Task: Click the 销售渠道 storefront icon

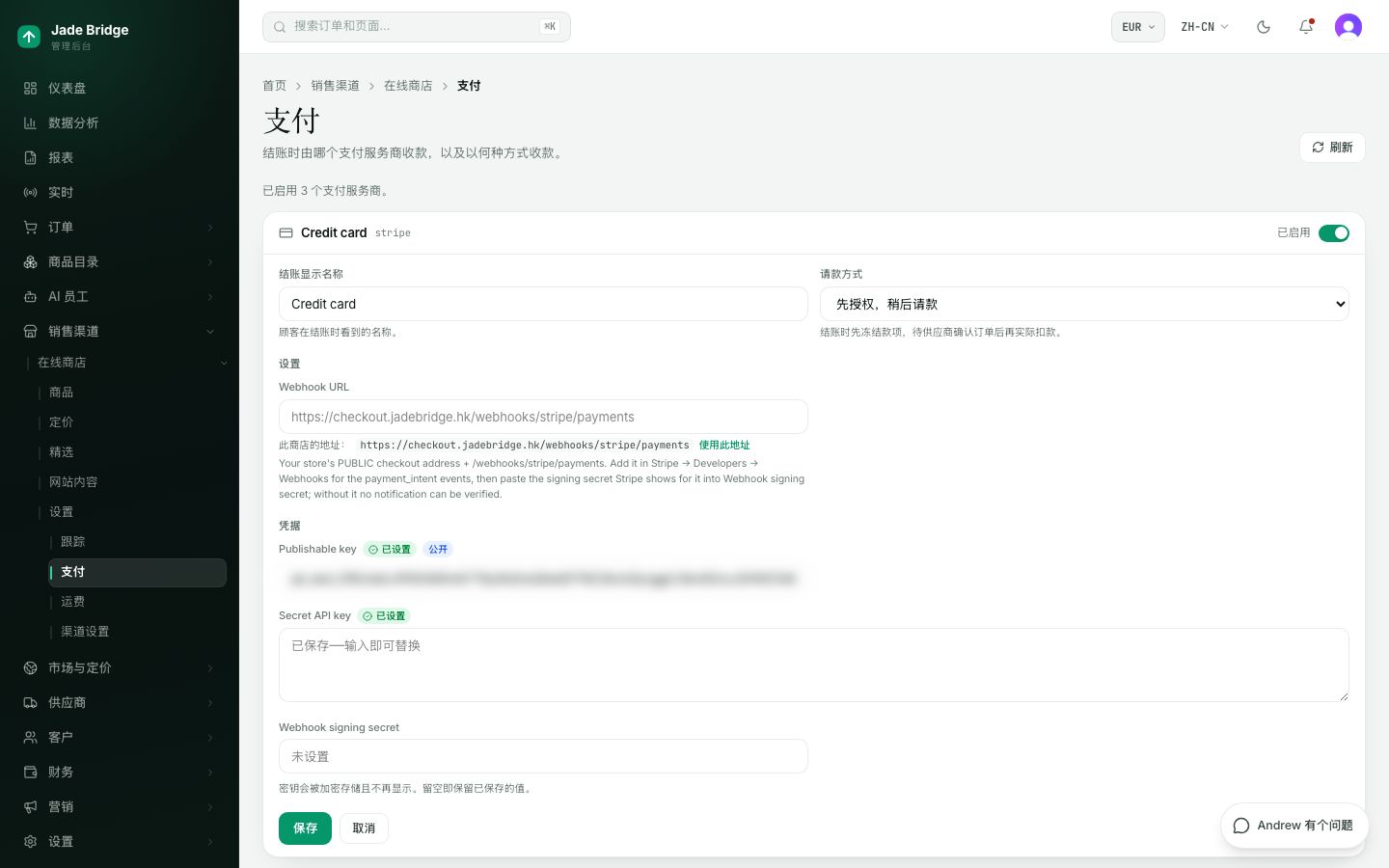Action: tap(30, 331)
